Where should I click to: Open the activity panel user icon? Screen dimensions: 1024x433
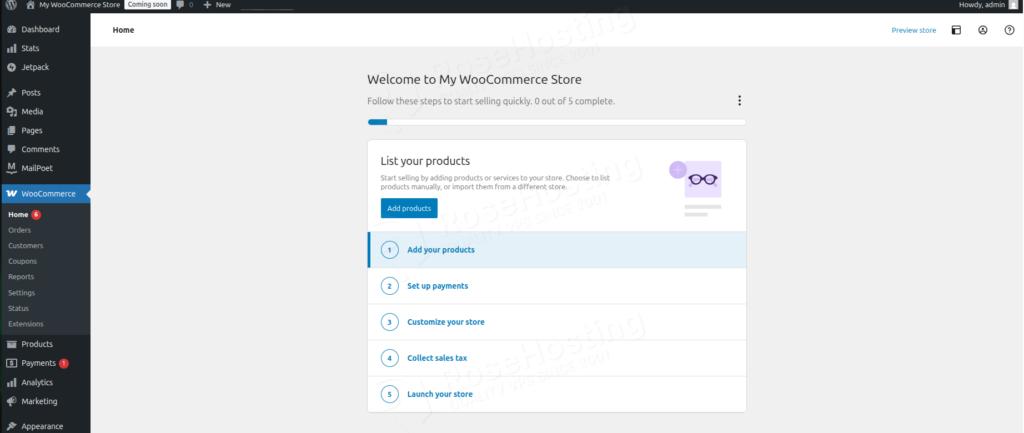(x=982, y=30)
